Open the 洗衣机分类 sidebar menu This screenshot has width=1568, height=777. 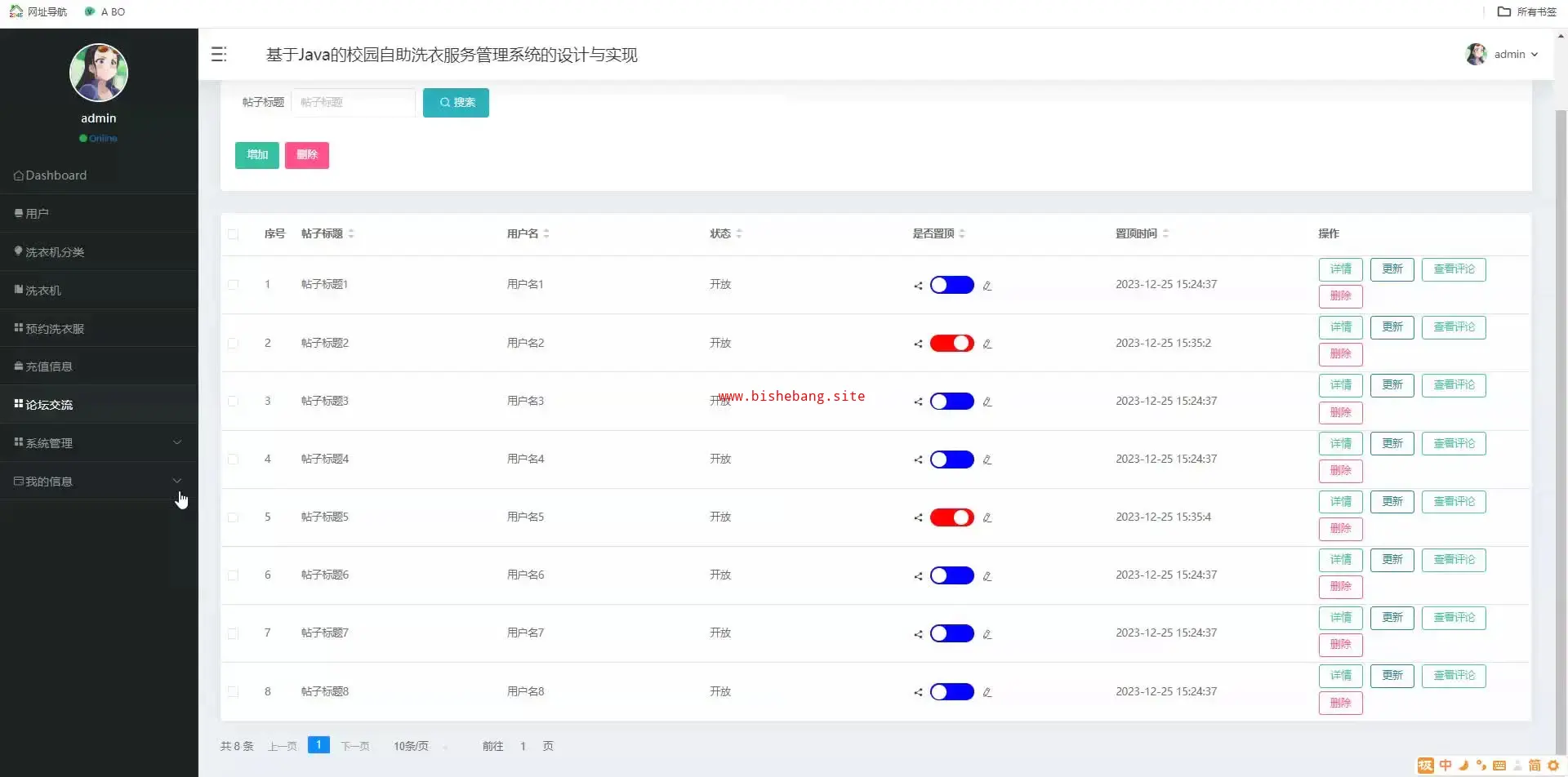click(x=99, y=252)
